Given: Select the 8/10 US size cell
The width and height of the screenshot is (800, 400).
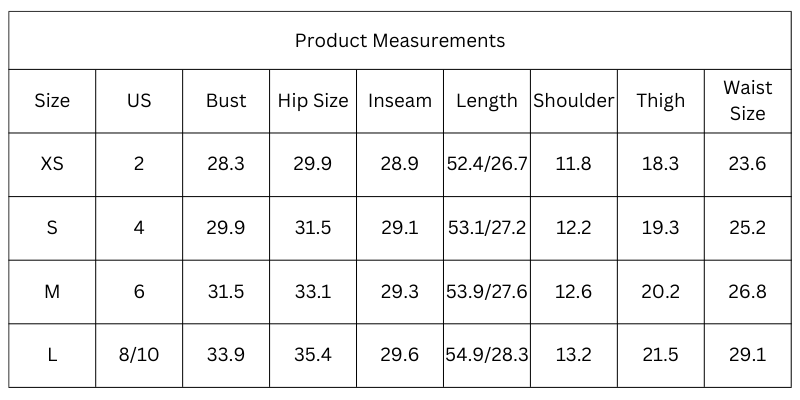Looking at the screenshot, I should [139, 355].
